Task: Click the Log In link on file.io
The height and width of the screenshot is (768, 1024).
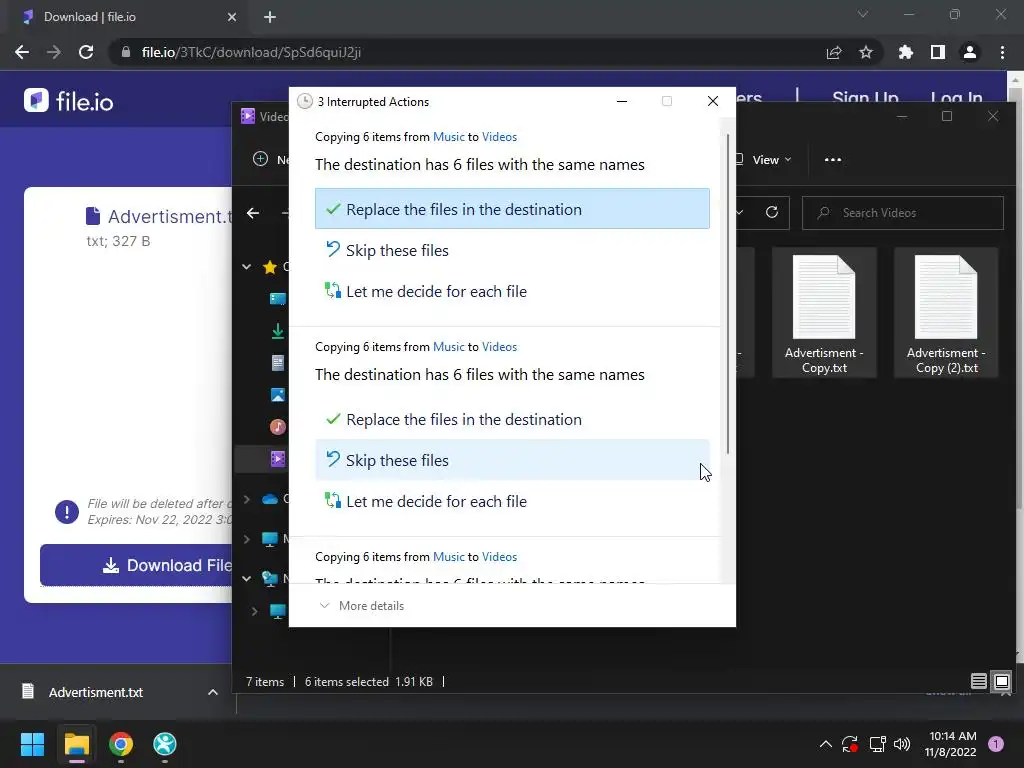Action: pyautogui.click(x=956, y=99)
